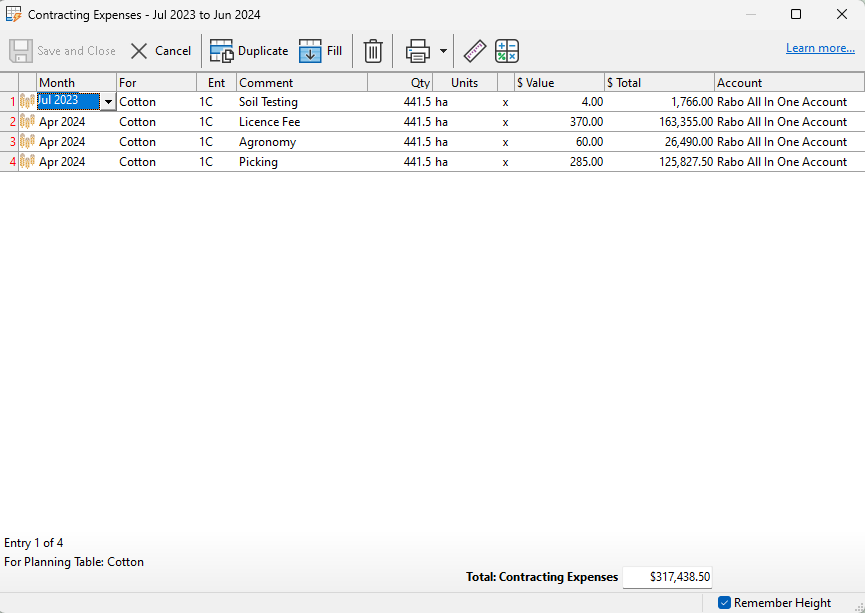Click the Fill down icon
The width and height of the screenshot is (865, 613).
point(310,50)
